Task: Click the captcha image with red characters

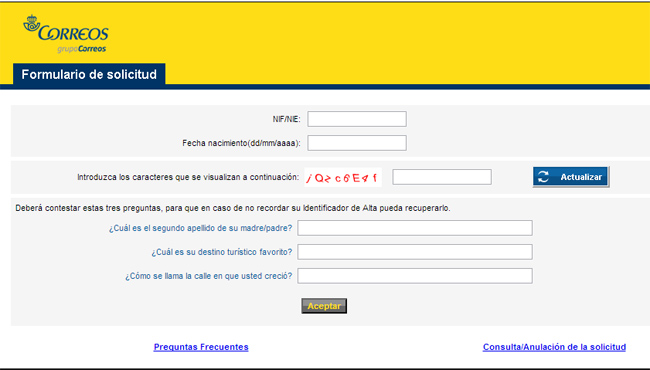Action: (x=343, y=177)
